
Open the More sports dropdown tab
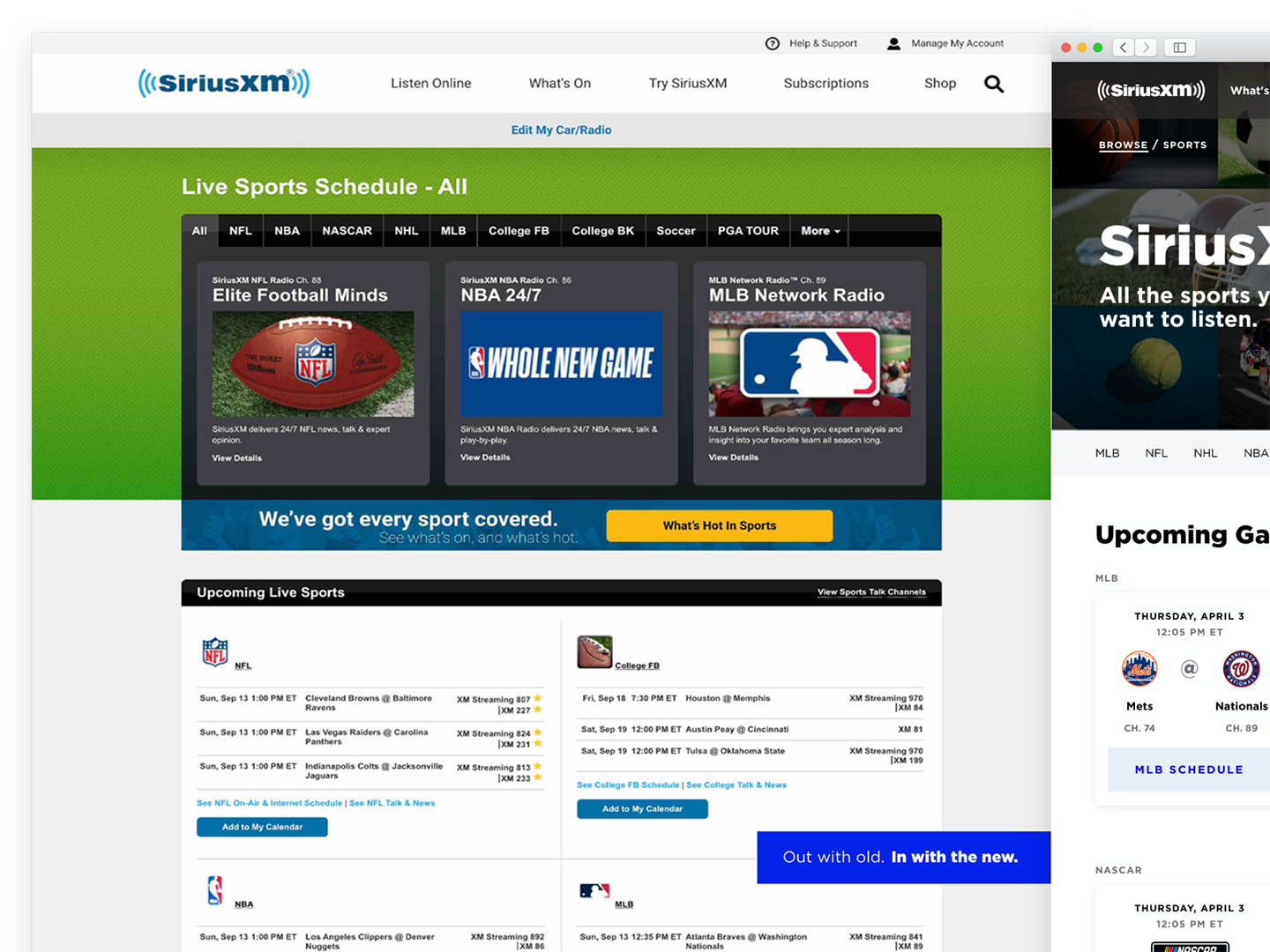[x=820, y=231]
